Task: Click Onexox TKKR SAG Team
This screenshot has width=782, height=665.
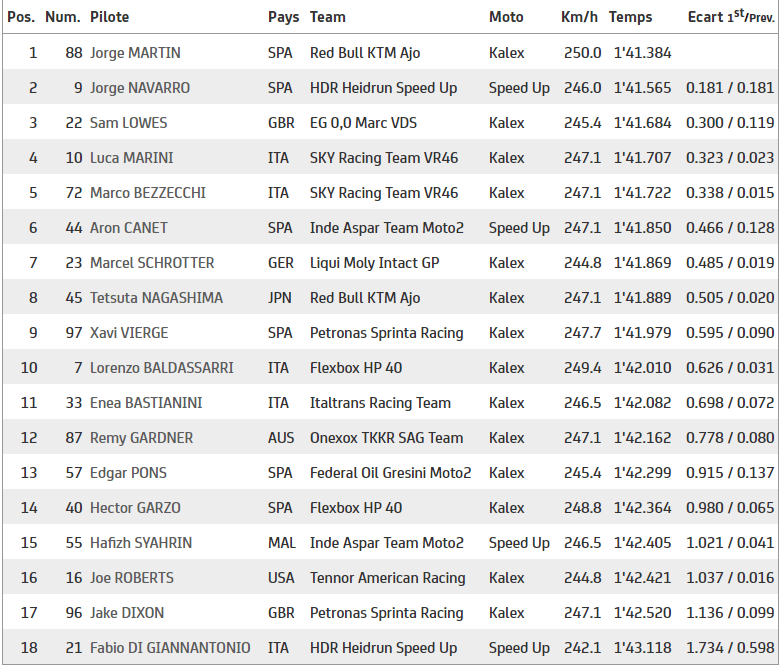Action: (386, 438)
